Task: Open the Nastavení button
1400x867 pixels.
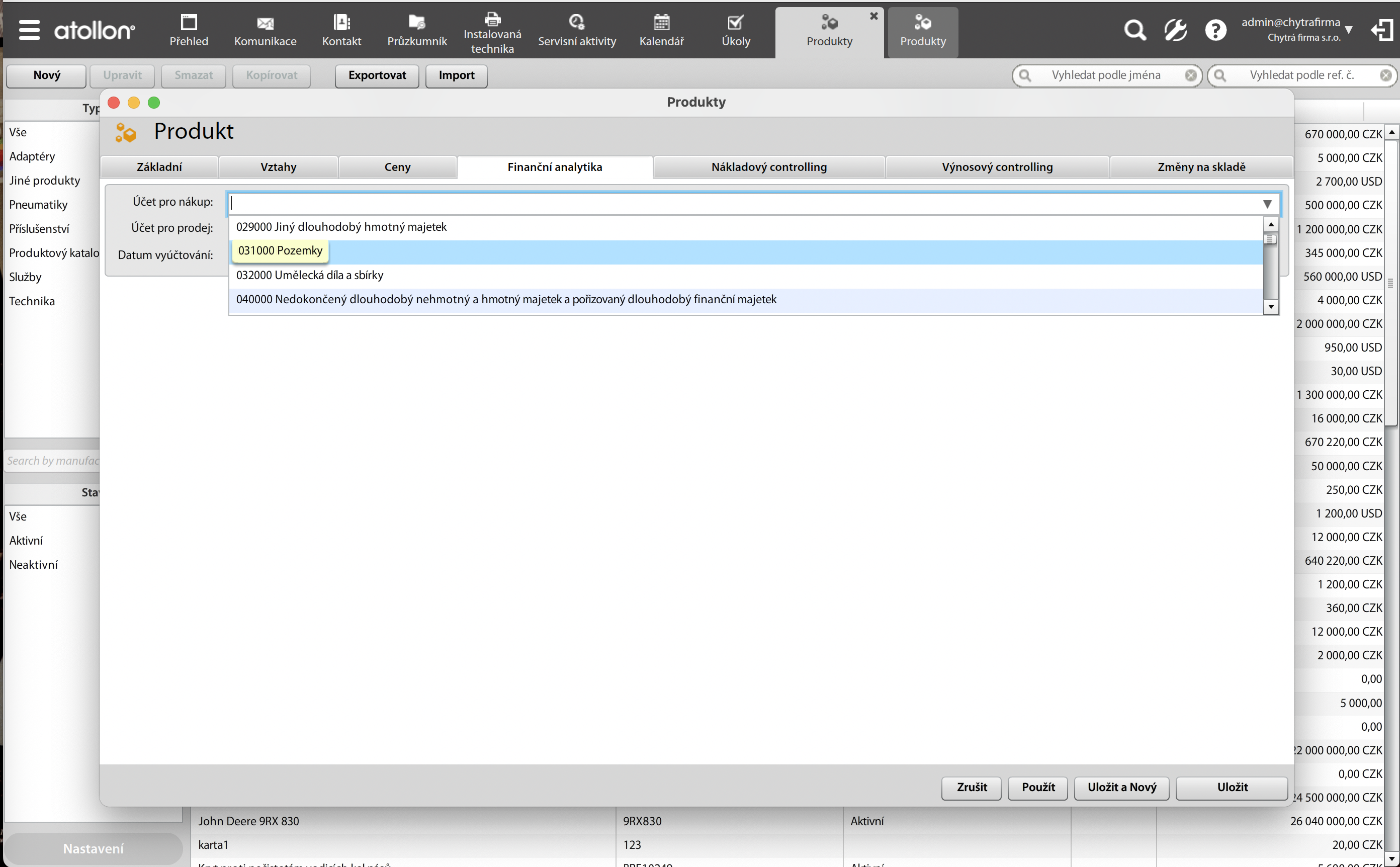Action: (x=94, y=849)
